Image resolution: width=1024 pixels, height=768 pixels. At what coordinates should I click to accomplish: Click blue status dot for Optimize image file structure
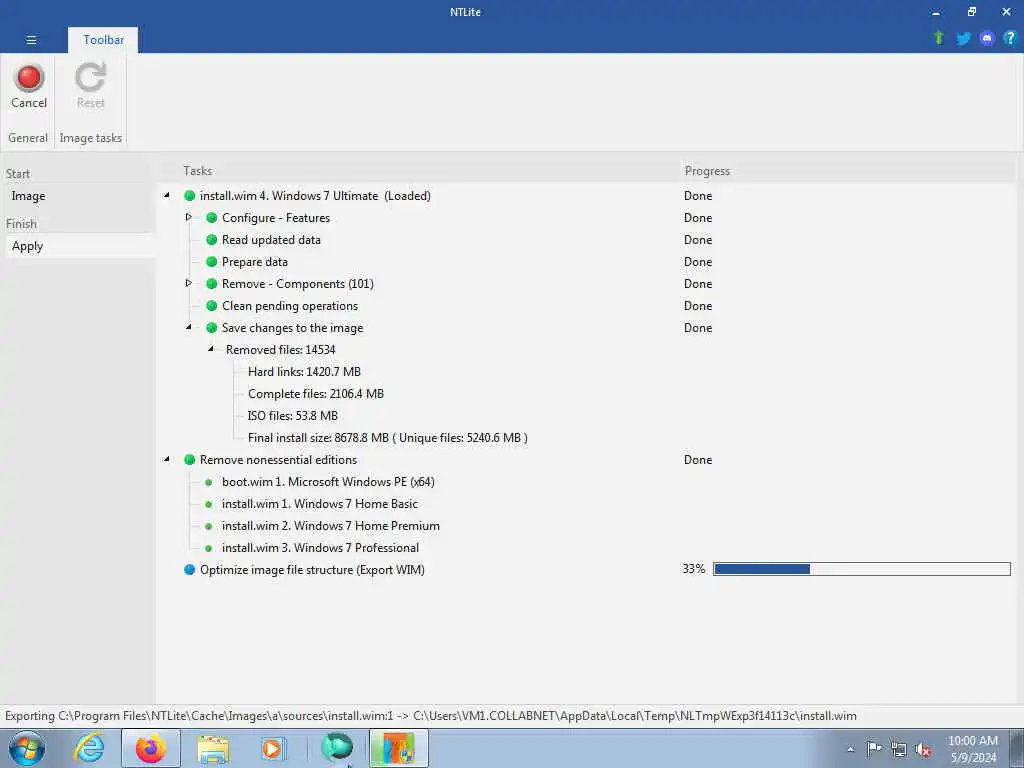click(x=189, y=569)
